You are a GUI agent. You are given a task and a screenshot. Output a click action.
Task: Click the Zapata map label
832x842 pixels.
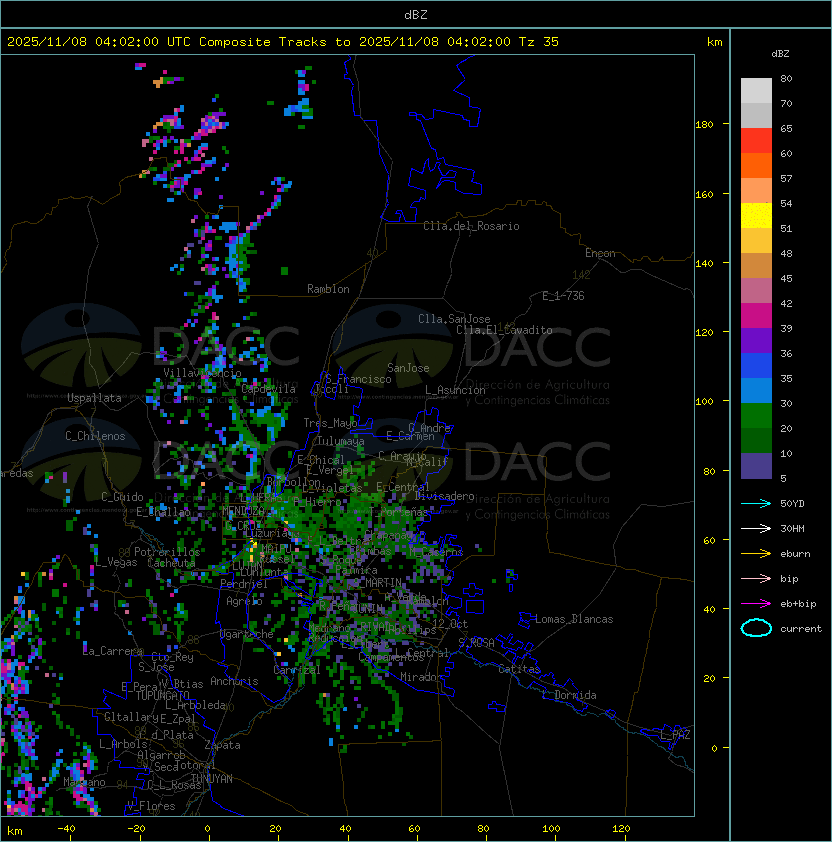[222, 745]
